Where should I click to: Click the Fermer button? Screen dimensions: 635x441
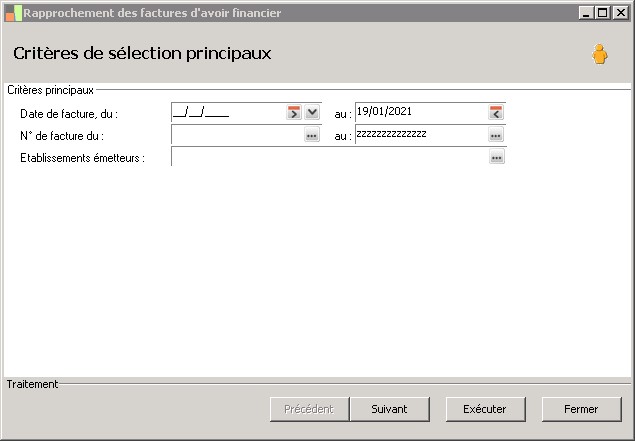pos(581,409)
